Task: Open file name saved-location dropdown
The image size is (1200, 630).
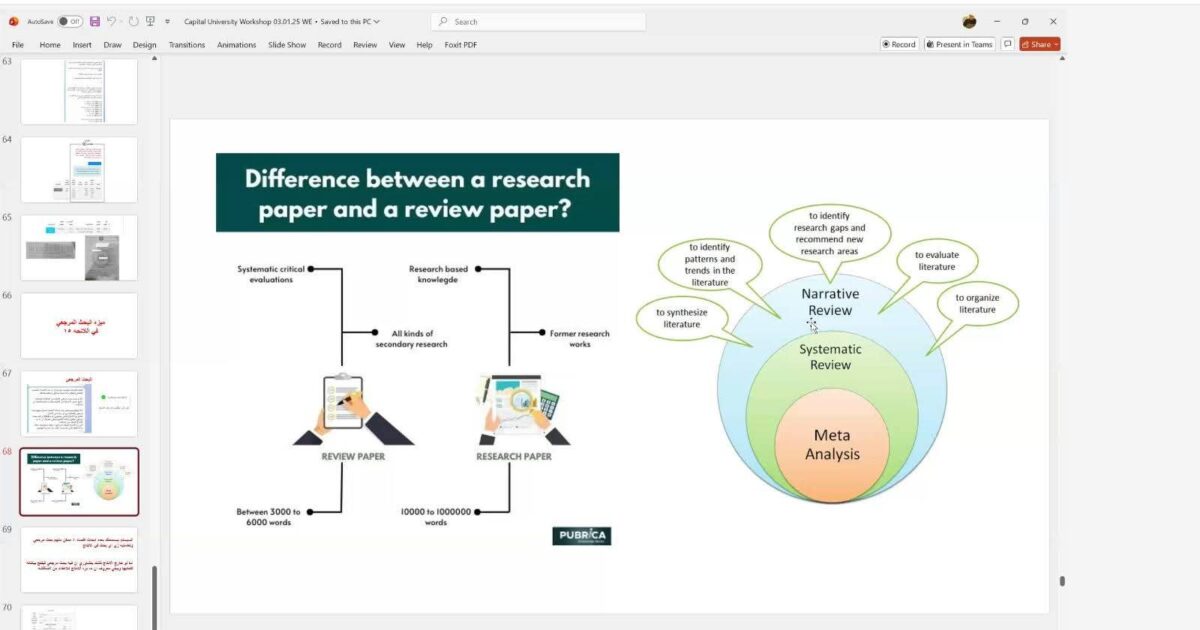Action: click(x=376, y=21)
